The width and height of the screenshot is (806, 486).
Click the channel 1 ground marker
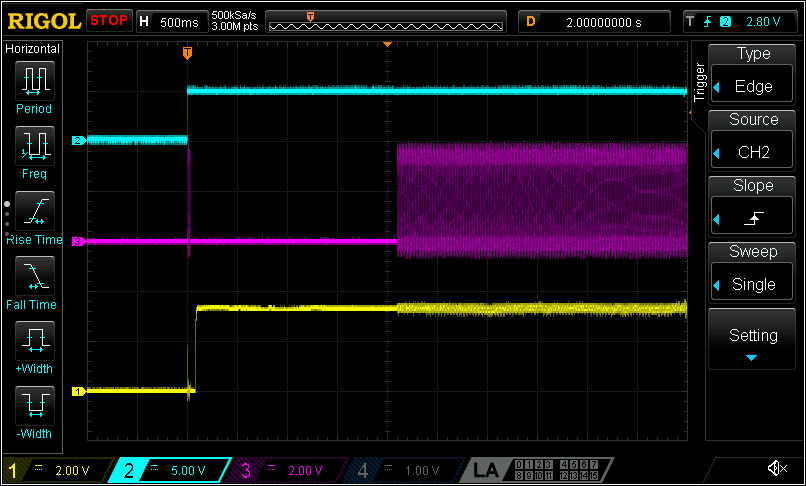click(x=78, y=392)
